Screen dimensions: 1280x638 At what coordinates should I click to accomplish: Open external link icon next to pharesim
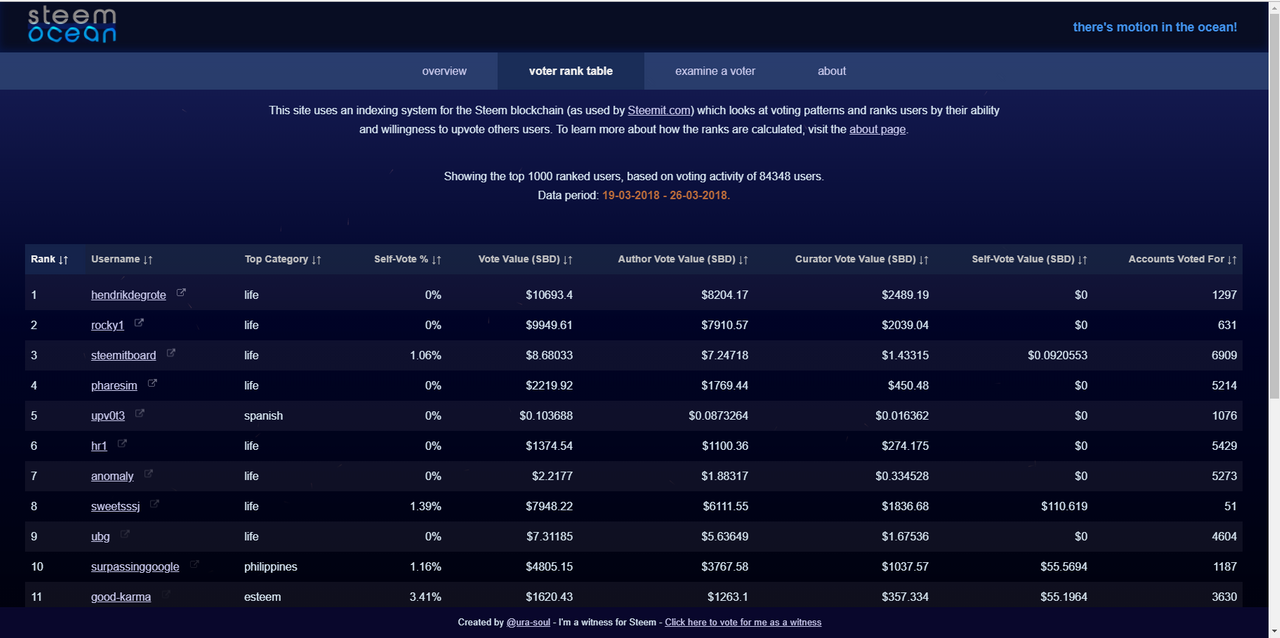coord(152,383)
